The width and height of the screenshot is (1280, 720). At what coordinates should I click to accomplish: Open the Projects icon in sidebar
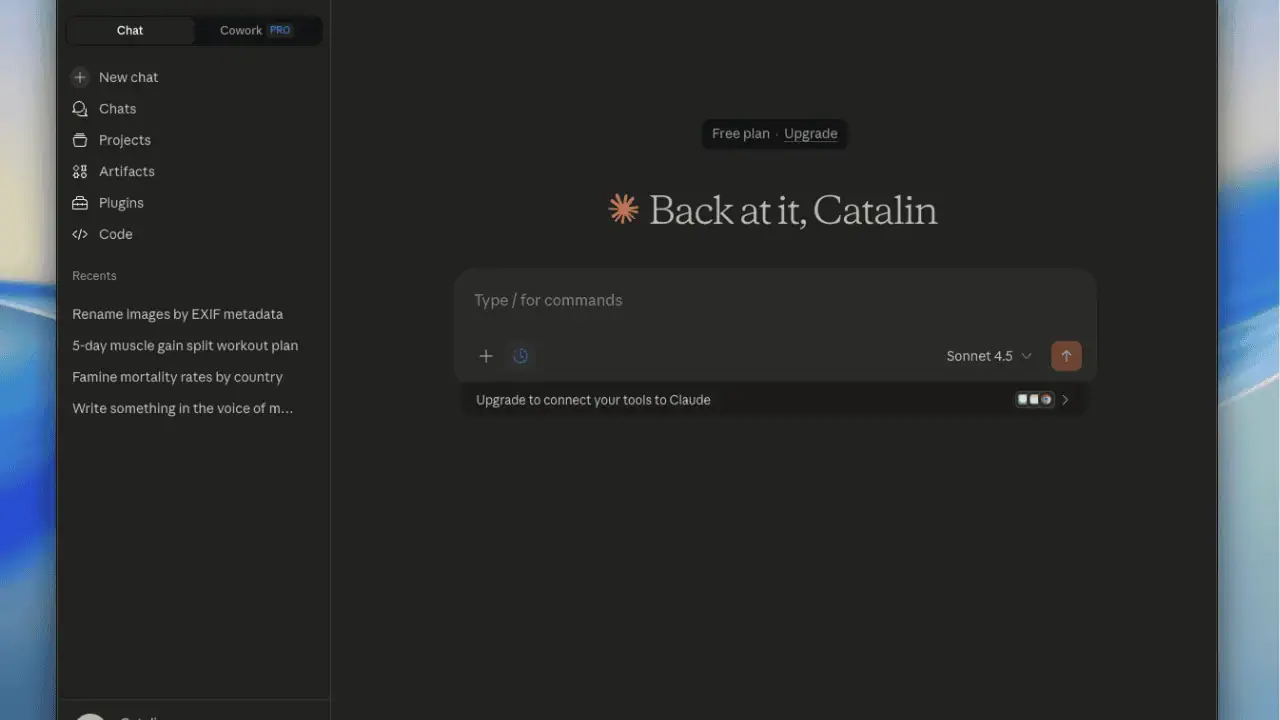80,140
